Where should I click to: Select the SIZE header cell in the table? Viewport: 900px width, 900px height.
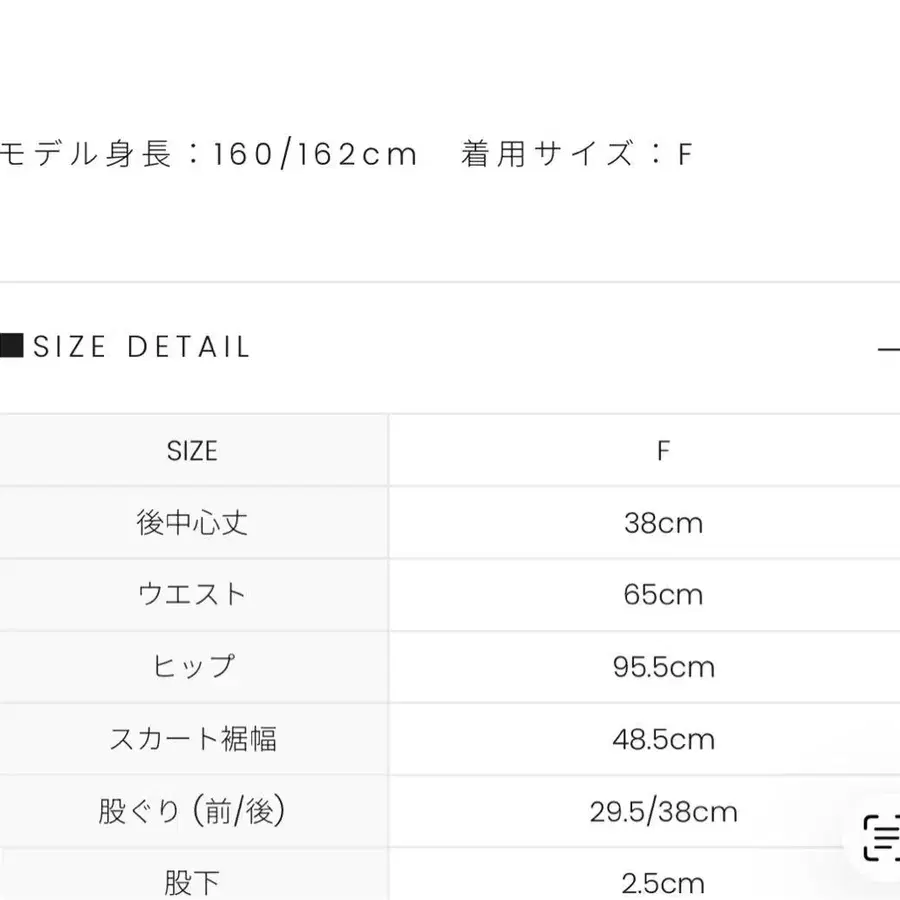[x=192, y=451]
